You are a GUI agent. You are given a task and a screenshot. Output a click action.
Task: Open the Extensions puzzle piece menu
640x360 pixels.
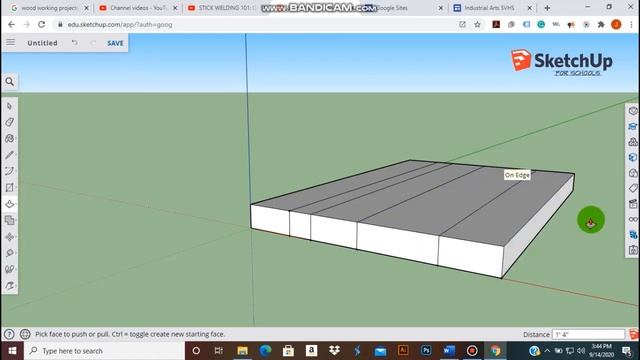pos(601,24)
